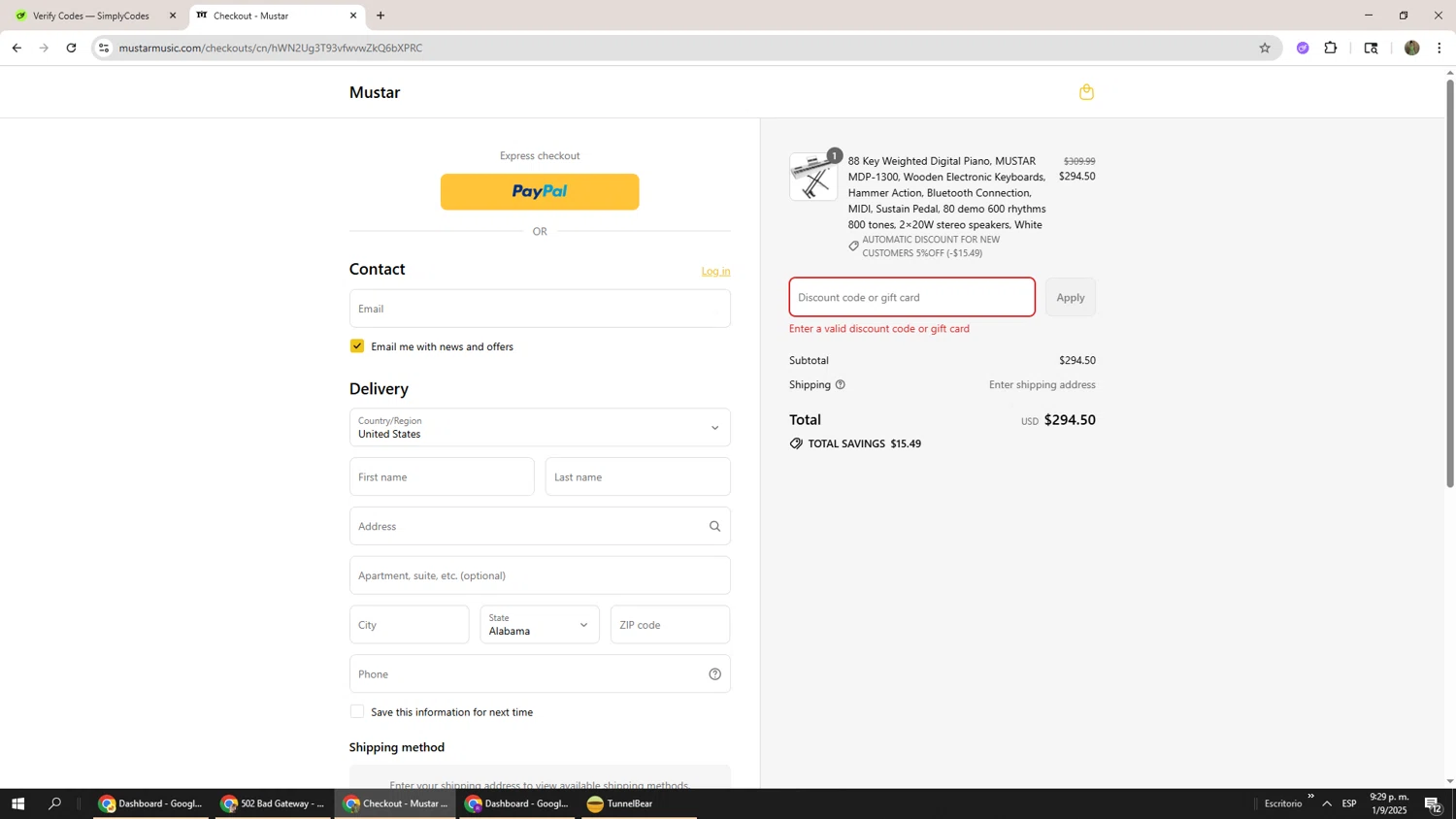The height and width of the screenshot is (819, 1456).
Task: Pay with PayPal express checkout
Action: (x=540, y=192)
